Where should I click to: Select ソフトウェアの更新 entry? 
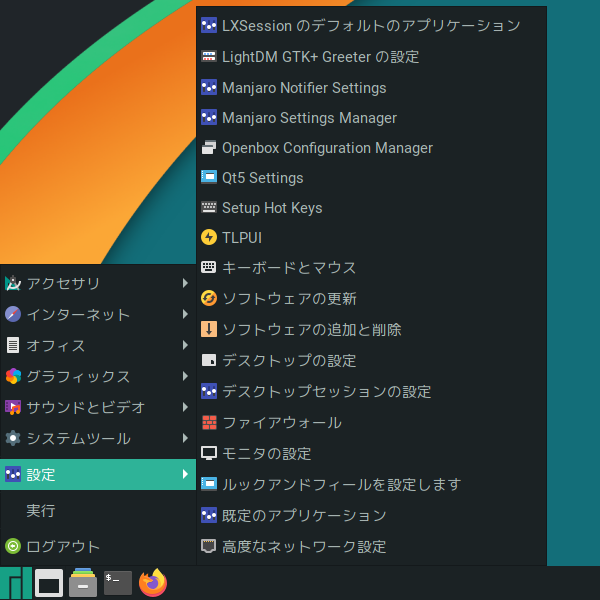click(x=371, y=298)
